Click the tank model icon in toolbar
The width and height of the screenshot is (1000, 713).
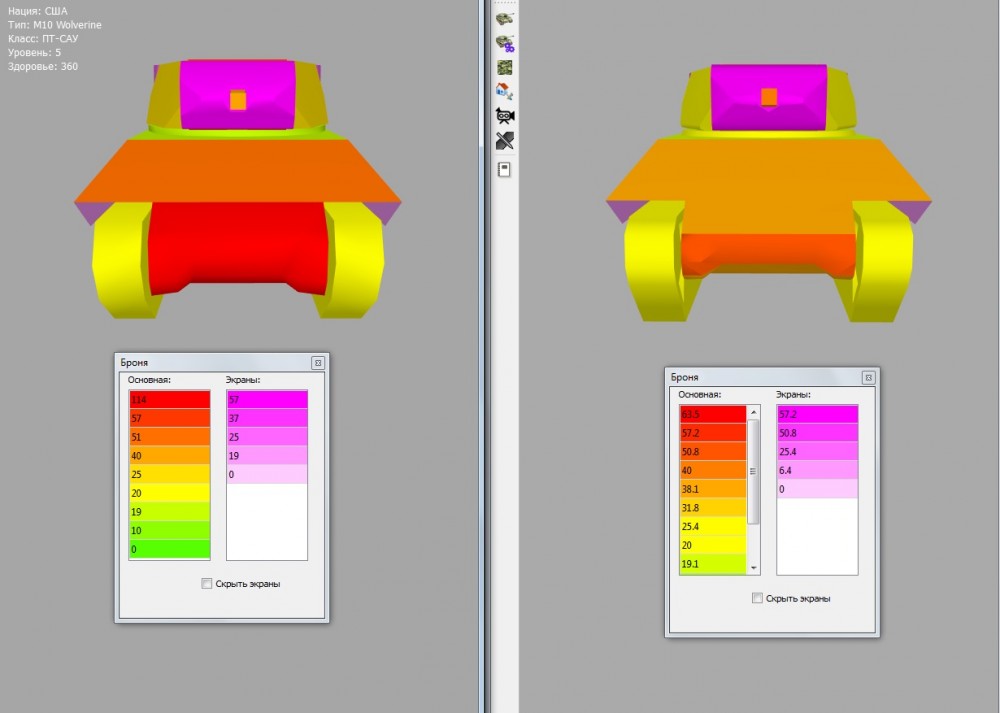point(505,17)
